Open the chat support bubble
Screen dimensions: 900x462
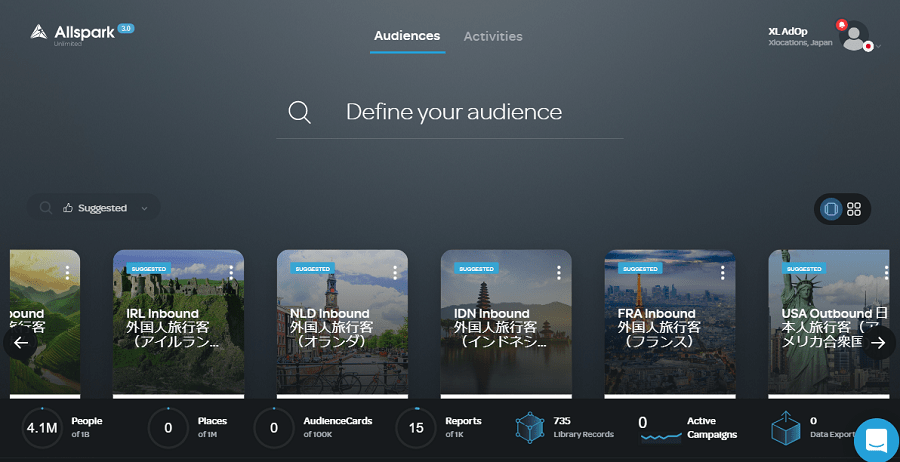(x=876, y=440)
